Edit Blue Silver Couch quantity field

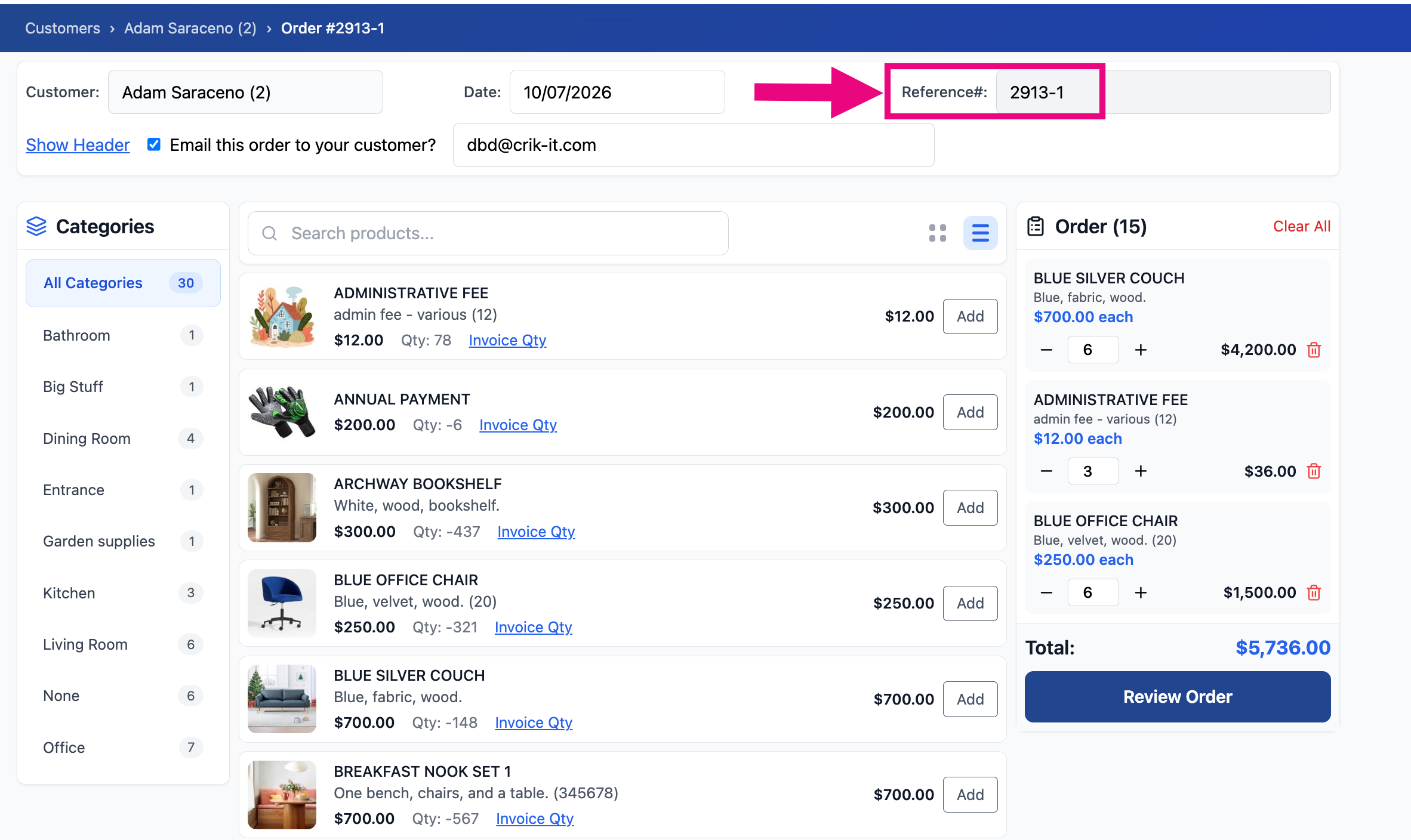(x=1093, y=350)
